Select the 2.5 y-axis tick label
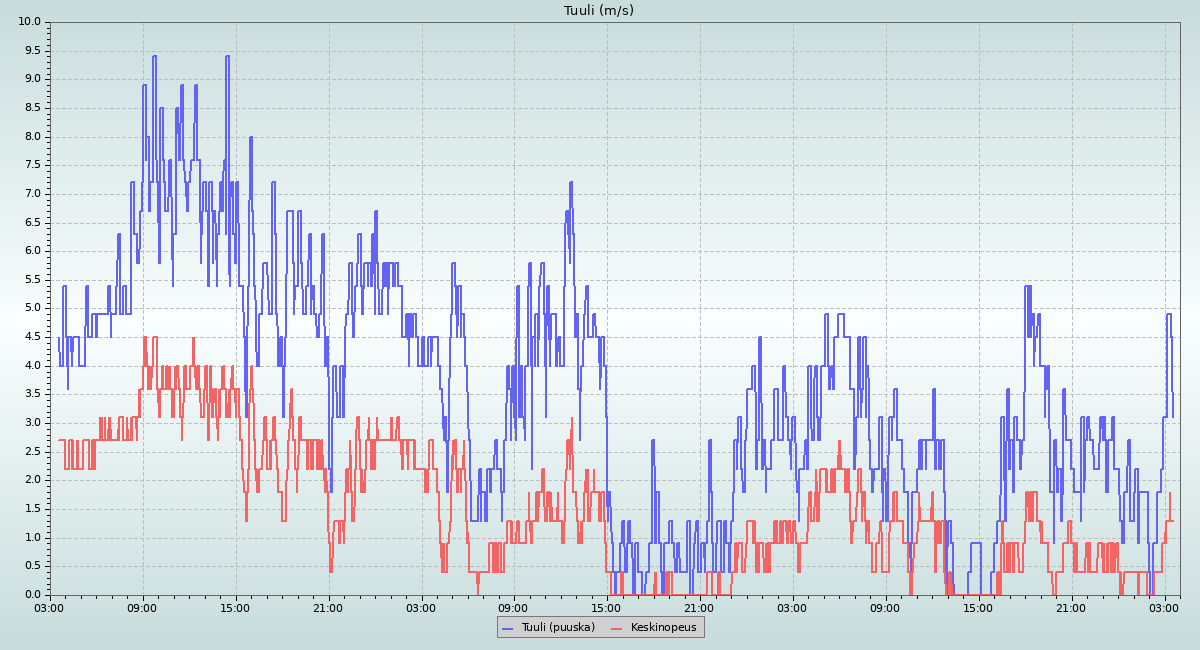This screenshot has width=1200, height=650. click(33, 451)
